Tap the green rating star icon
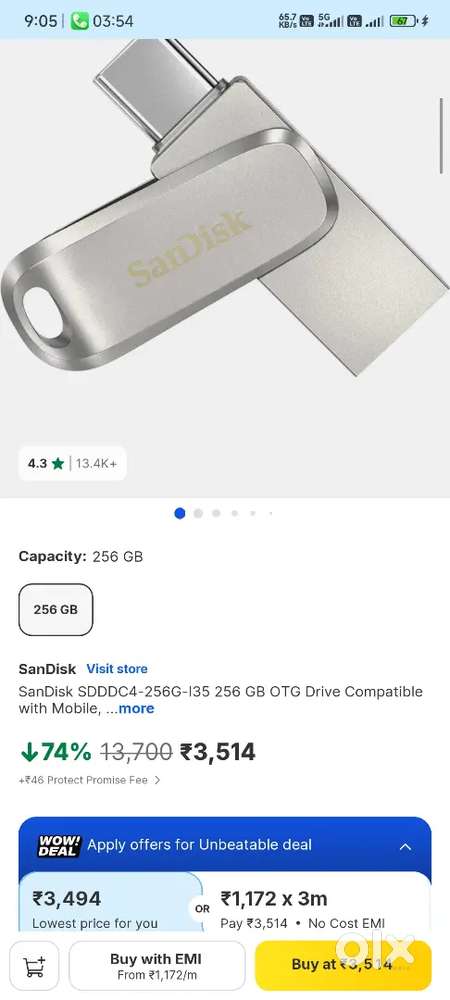This screenshot has height=1000, width=450. click(x=58, y=464)
